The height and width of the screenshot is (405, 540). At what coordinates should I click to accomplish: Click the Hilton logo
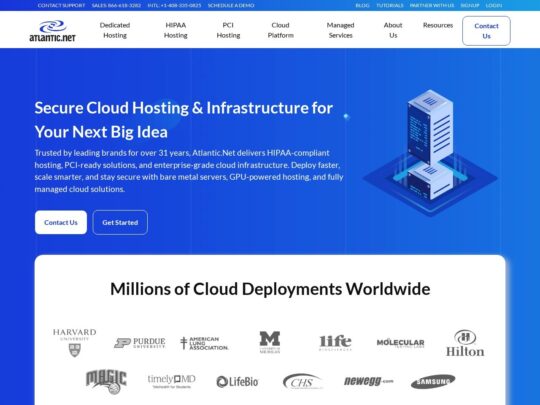click(465, 343)
